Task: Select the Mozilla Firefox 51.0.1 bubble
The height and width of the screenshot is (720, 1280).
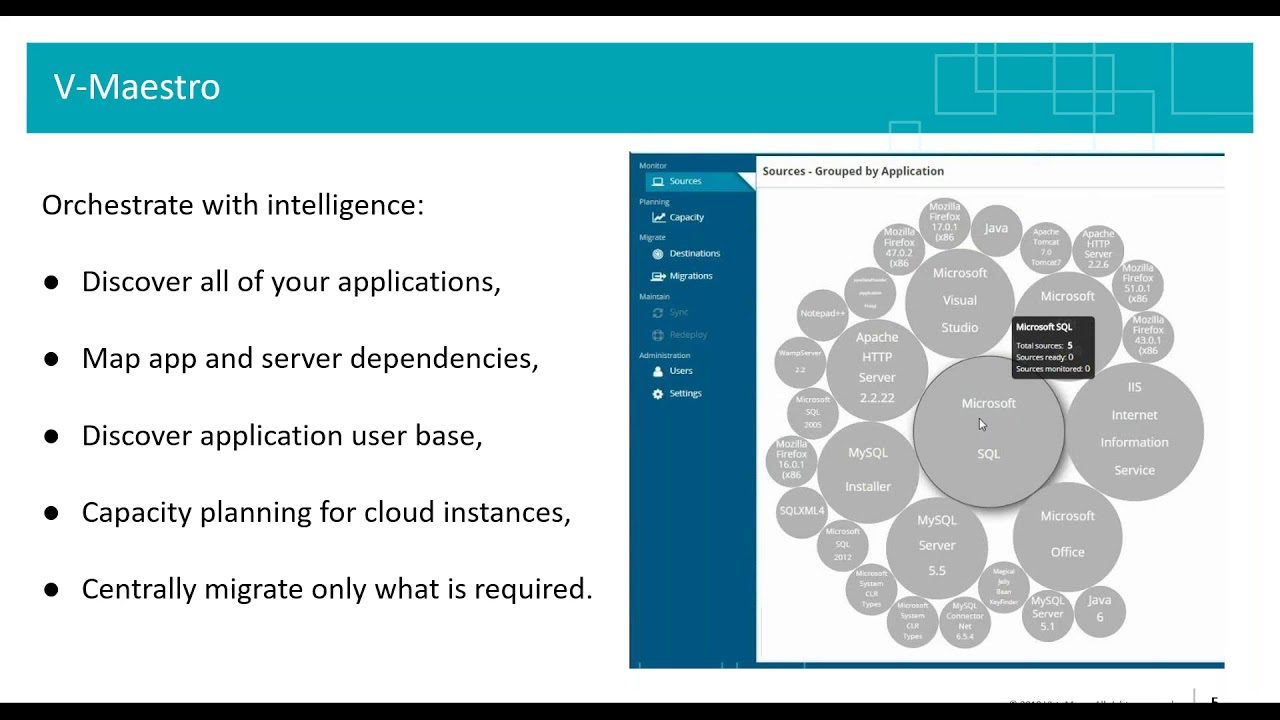Action: pos(1138,284)
